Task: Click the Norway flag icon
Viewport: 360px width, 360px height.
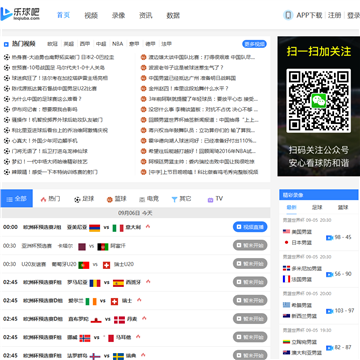Action: click(85, 338)
